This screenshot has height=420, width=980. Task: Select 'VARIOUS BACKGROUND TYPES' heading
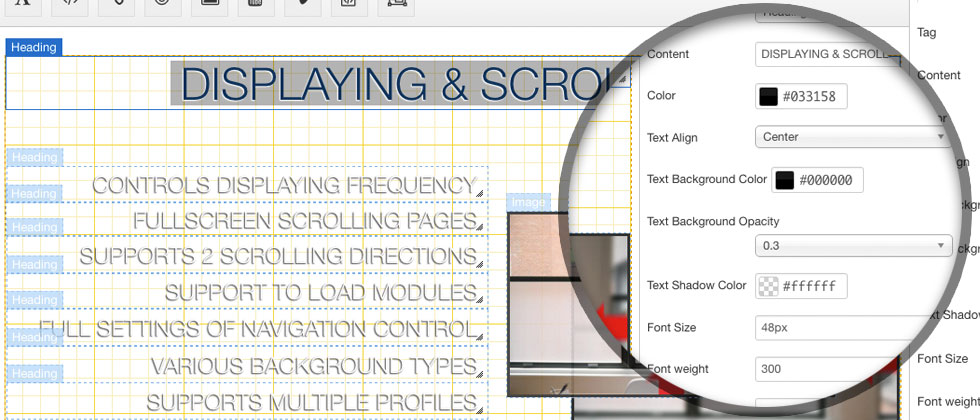coord(313,366)
